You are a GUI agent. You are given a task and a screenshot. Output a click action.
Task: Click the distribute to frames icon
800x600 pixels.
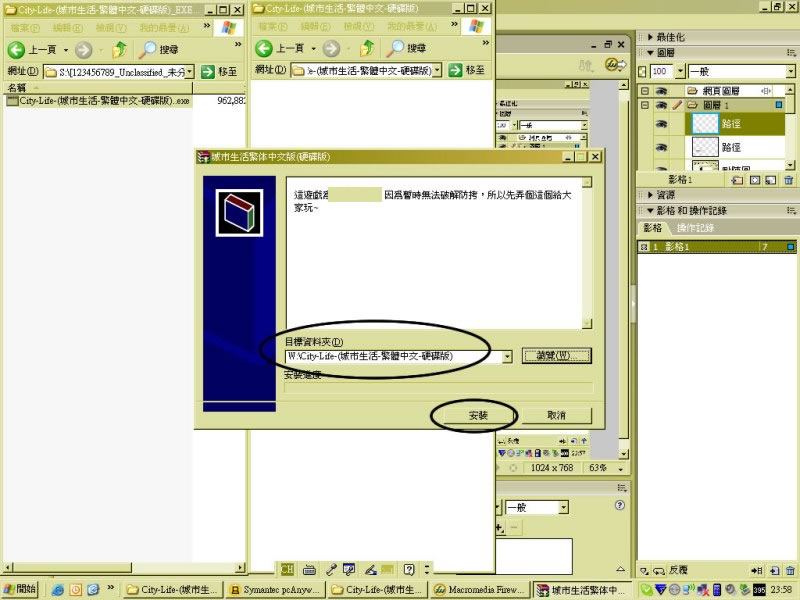757,570
